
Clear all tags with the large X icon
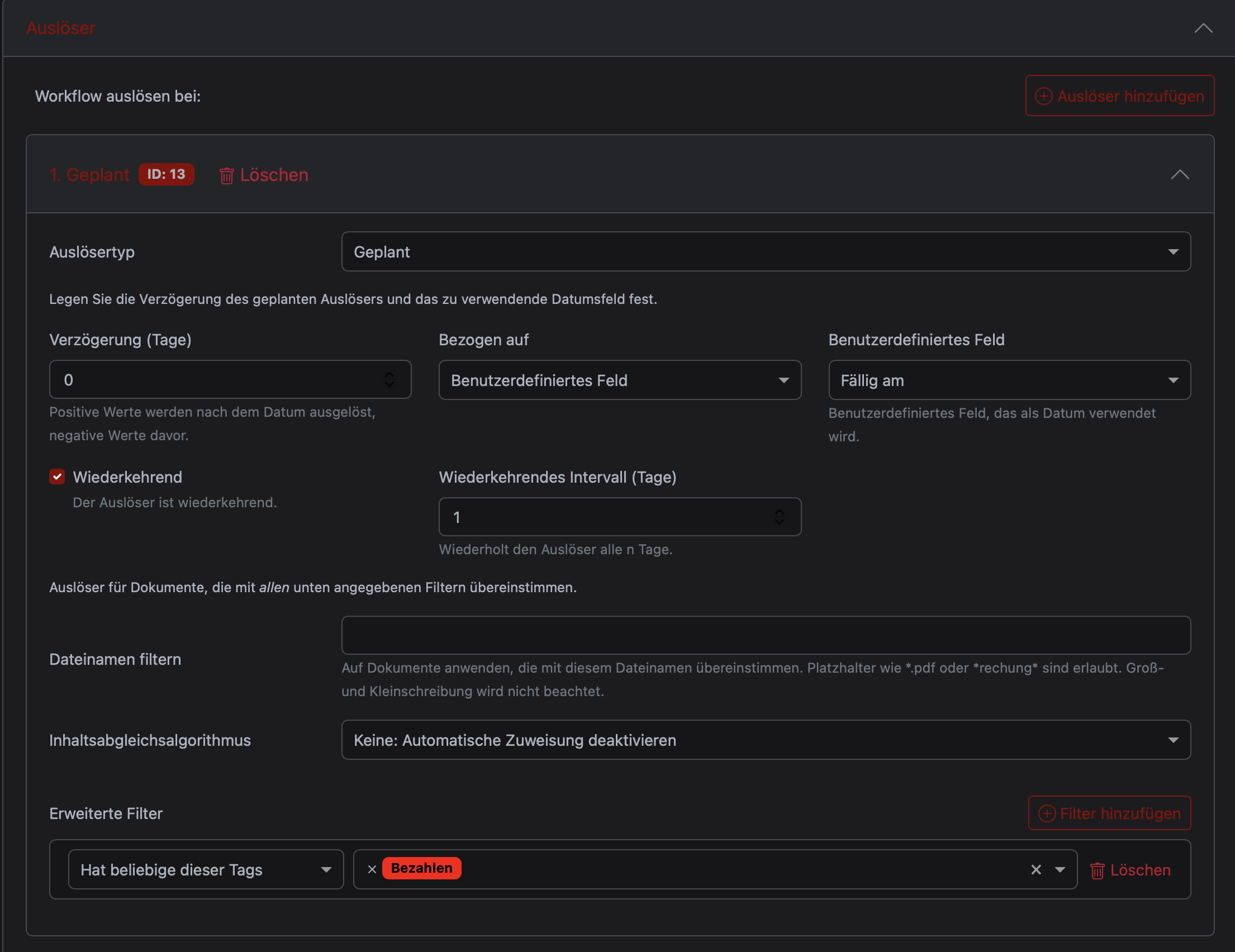click(1035, 869)
